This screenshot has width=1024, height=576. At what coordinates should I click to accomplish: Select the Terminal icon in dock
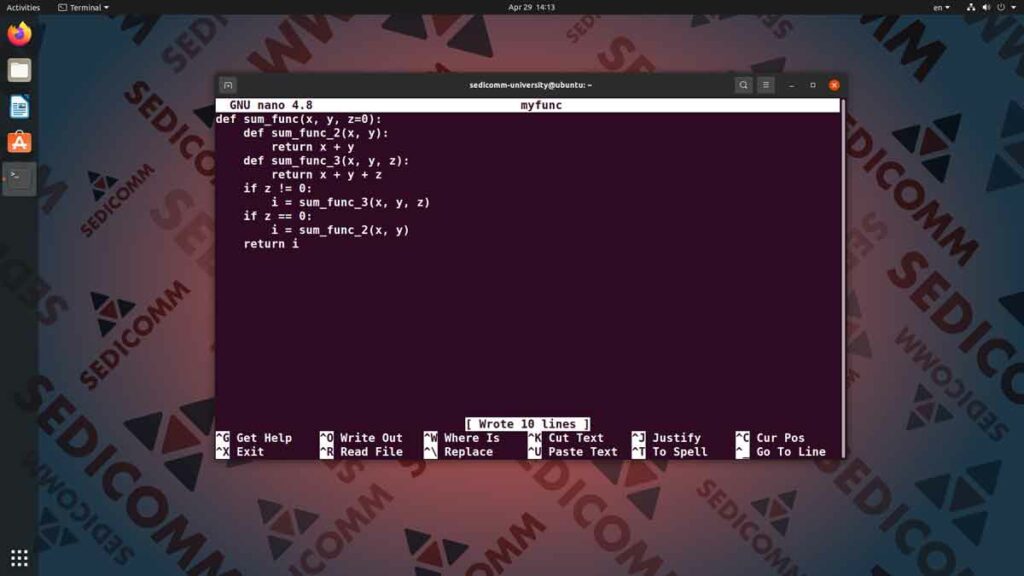[19, 178]
